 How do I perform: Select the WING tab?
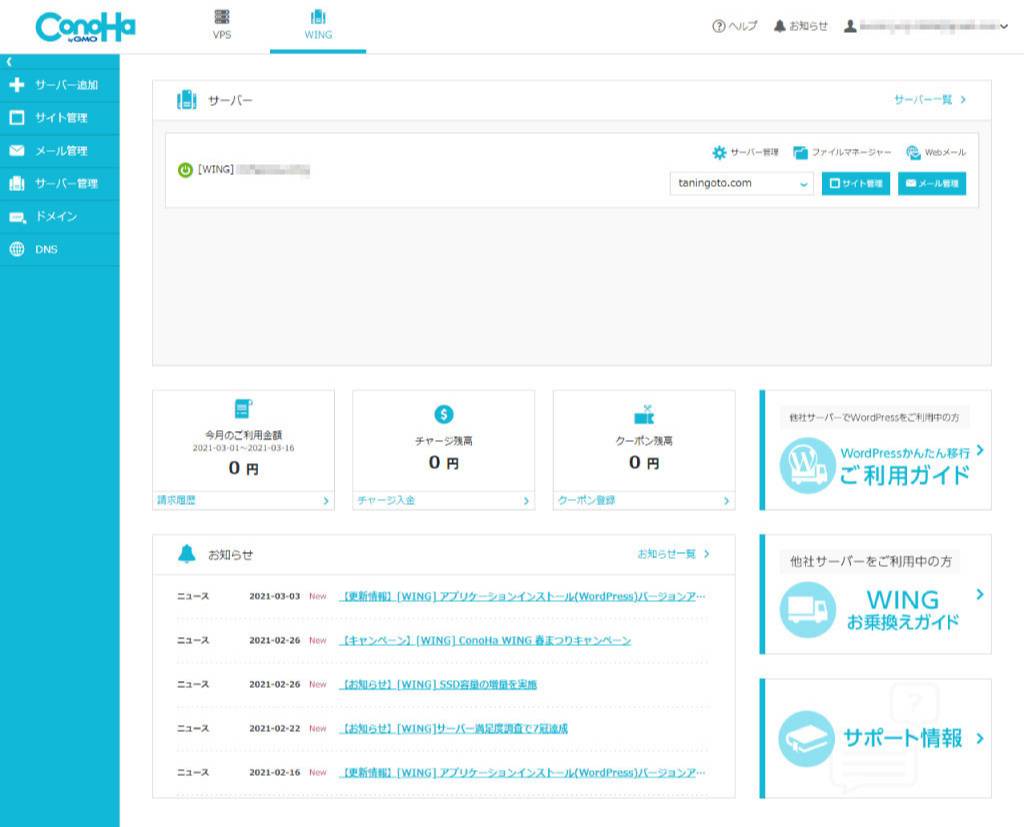click(x=318, y=26)
